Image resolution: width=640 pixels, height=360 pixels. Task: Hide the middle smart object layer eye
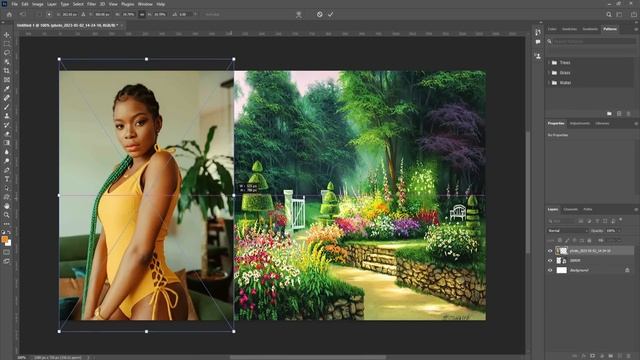coord(550,260)
